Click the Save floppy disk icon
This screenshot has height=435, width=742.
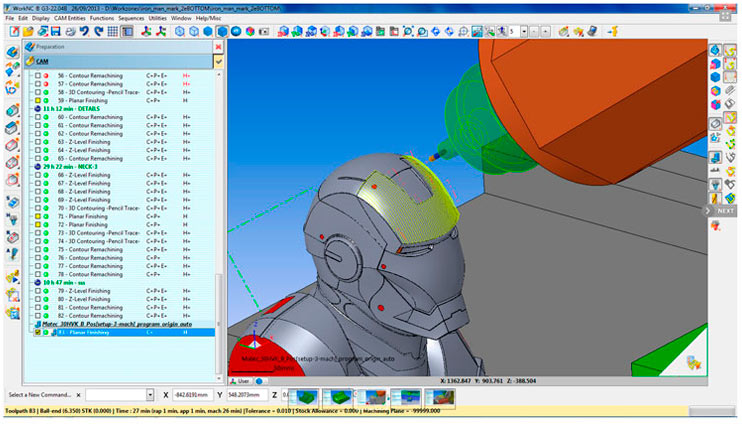click(x=55, y=31)
